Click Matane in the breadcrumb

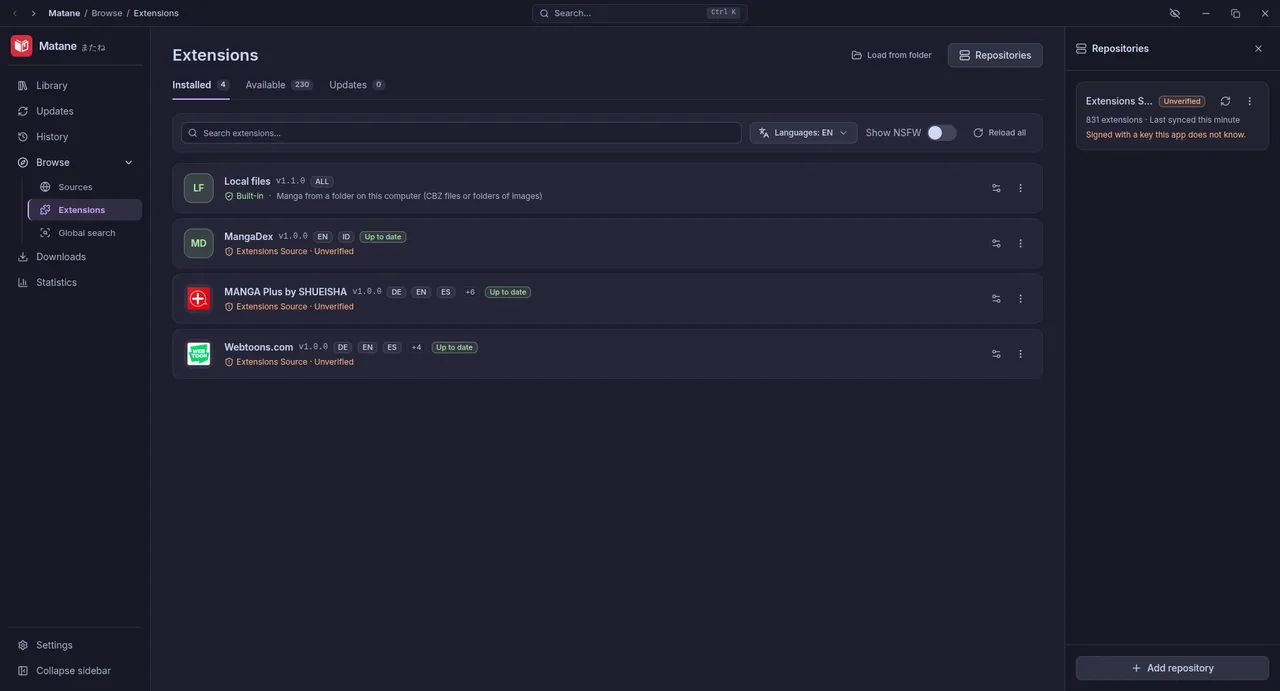[64, 13]
